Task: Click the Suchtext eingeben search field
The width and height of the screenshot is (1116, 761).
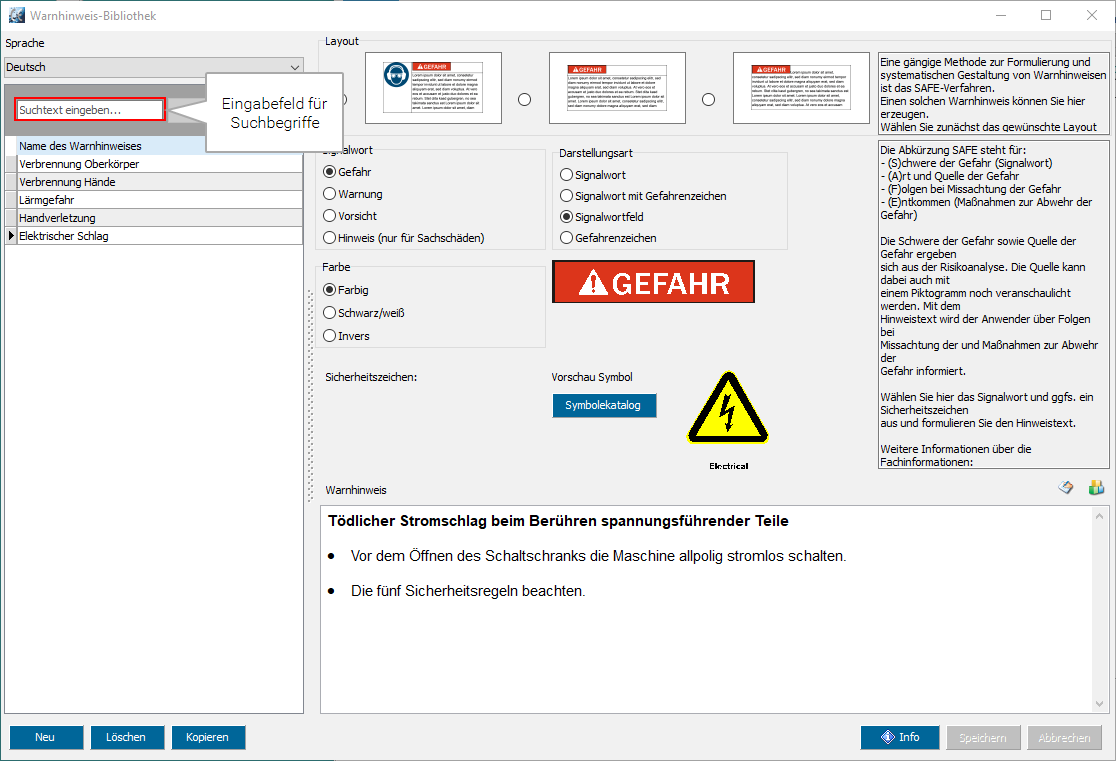Action: [x=90, y=110]
